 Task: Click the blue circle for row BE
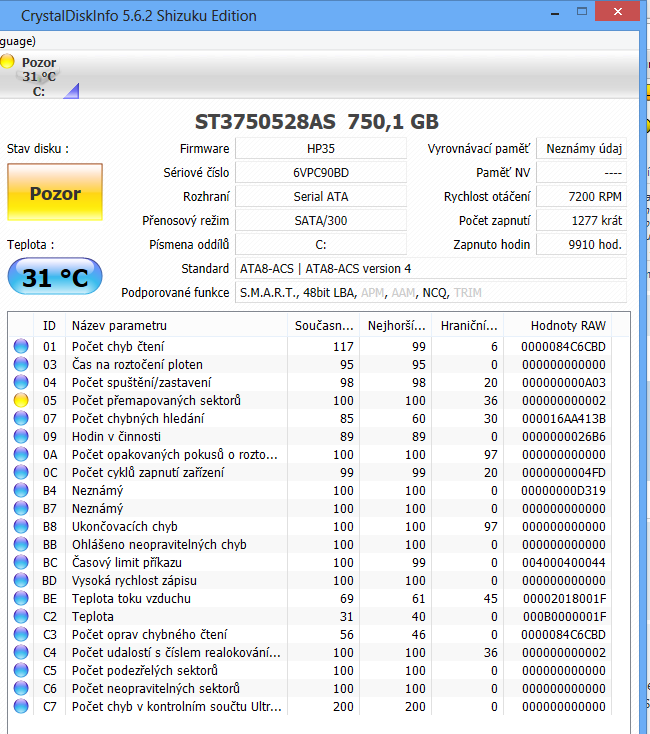pos(21,599)
